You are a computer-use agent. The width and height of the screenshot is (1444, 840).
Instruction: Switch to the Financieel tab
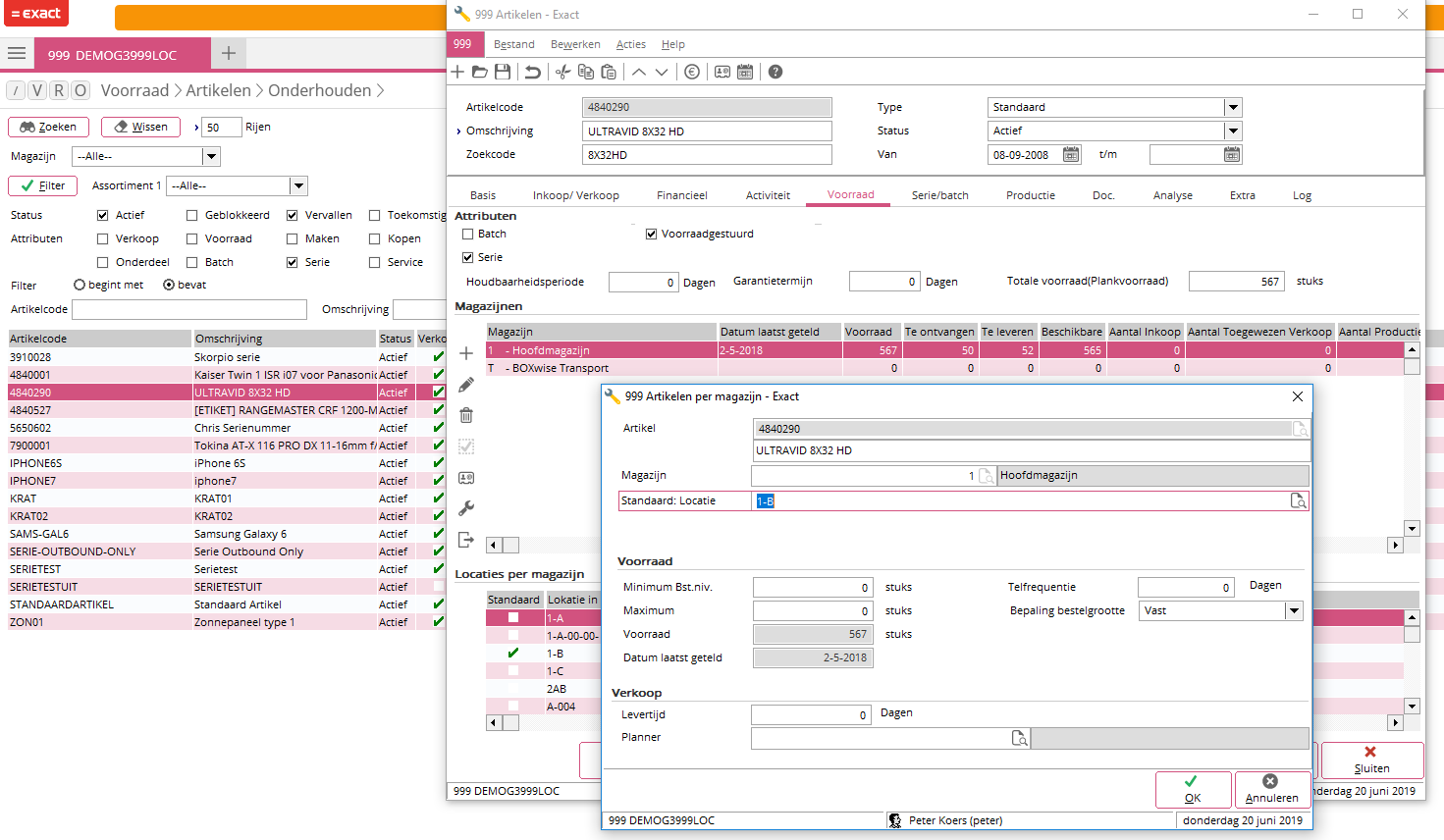coord(681,195)
